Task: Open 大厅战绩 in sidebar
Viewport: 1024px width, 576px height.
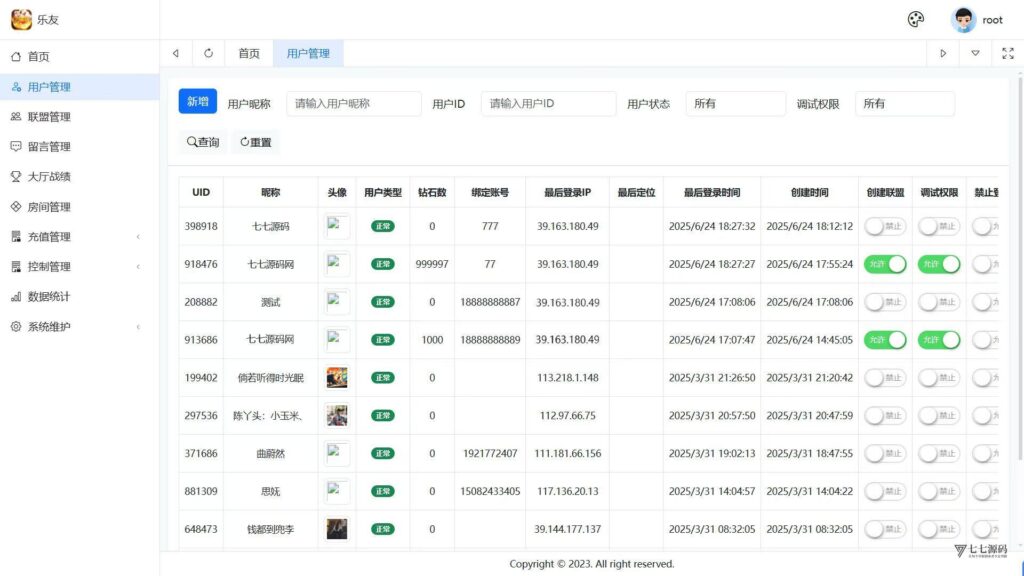Action: click(80, 177)
